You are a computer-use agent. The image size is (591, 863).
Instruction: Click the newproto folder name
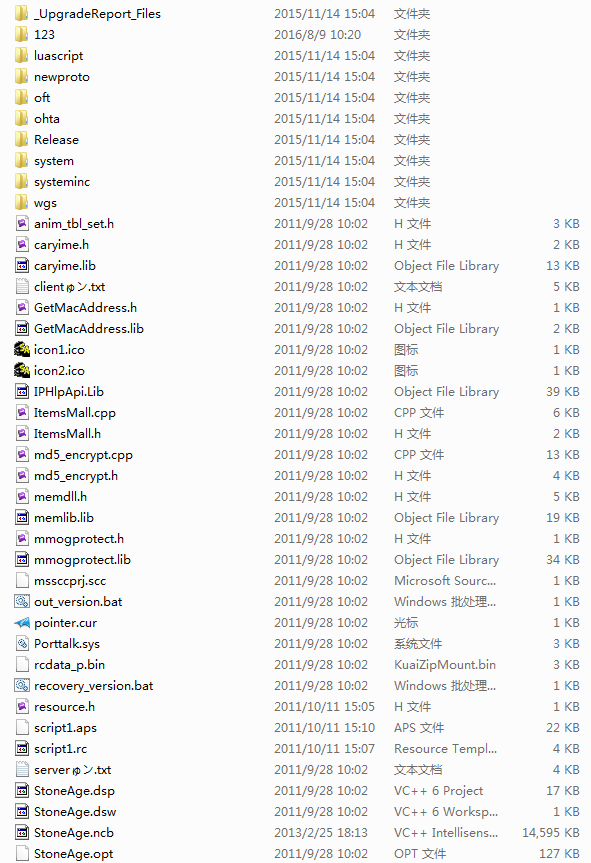62,77
